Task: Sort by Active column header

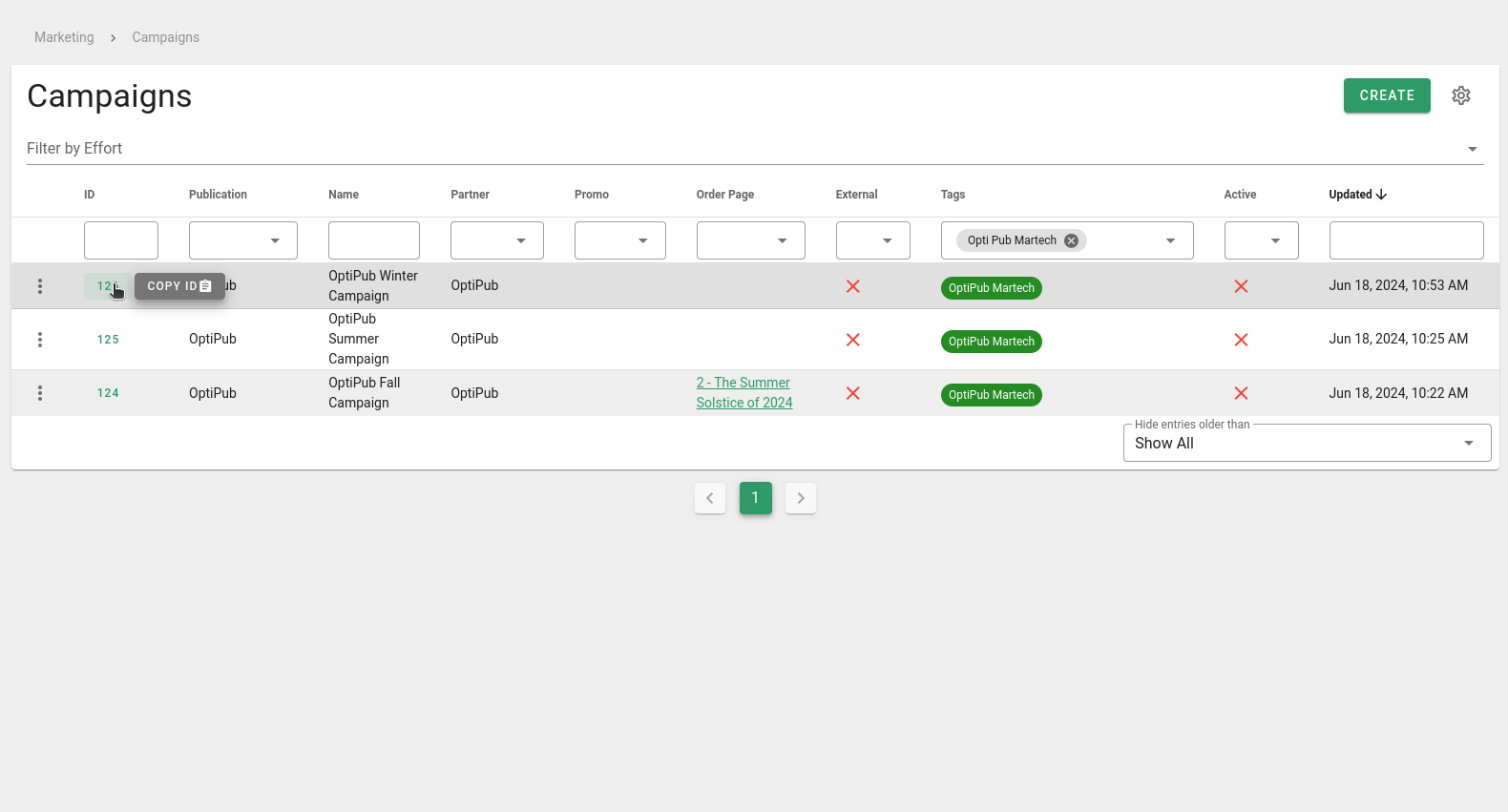Action: pyautogui.click(x=1241, y=195)
